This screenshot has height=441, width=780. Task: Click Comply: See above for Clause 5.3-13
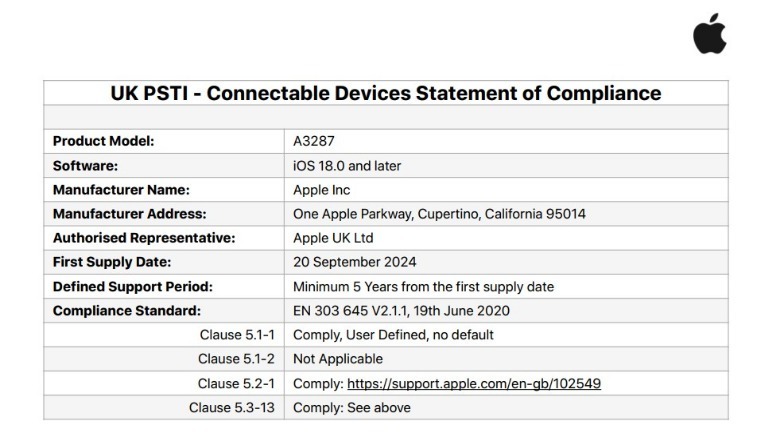pos(352,408)
